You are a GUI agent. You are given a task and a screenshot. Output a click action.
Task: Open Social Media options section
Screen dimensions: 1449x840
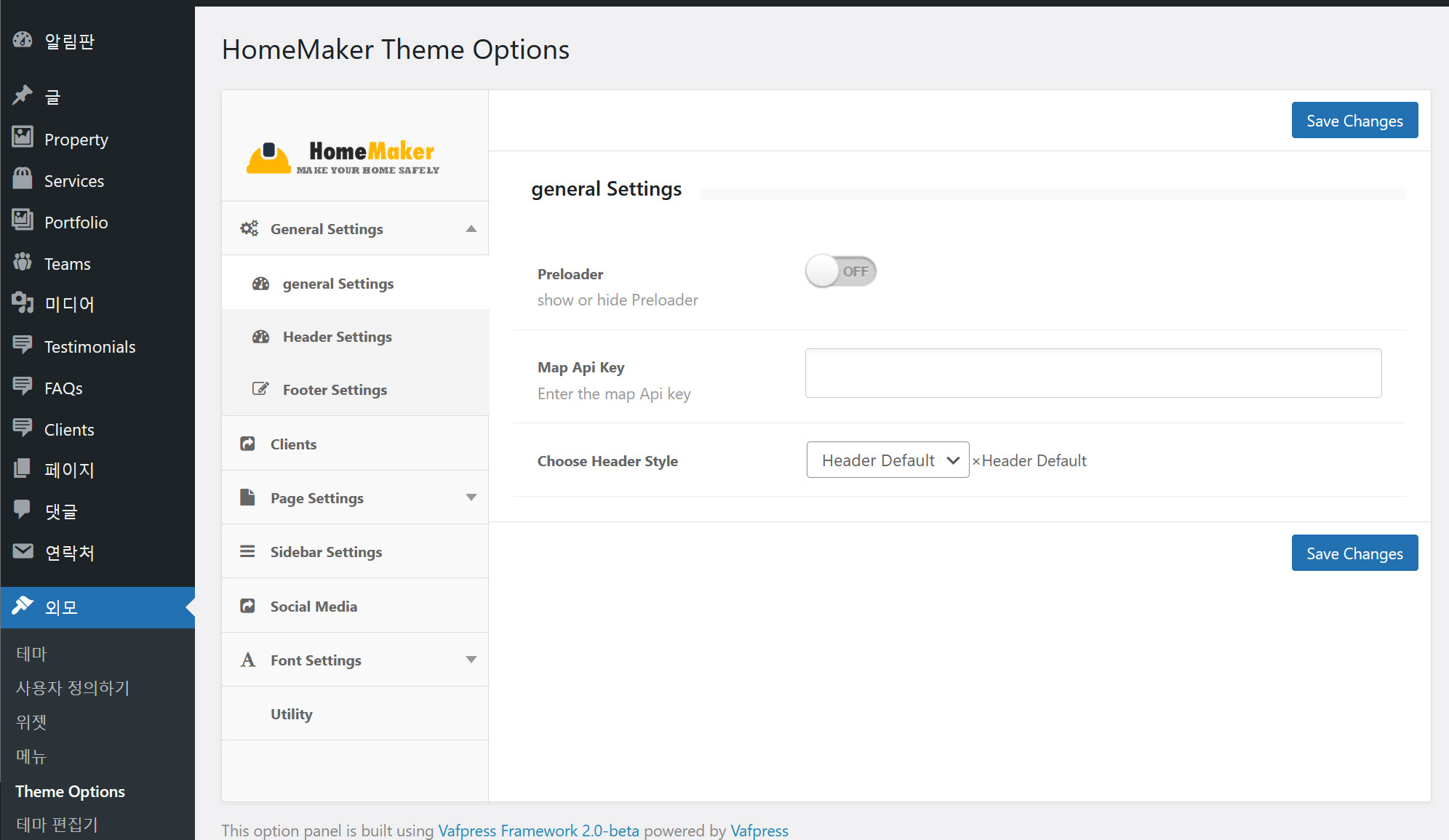[x=314, y=607]
